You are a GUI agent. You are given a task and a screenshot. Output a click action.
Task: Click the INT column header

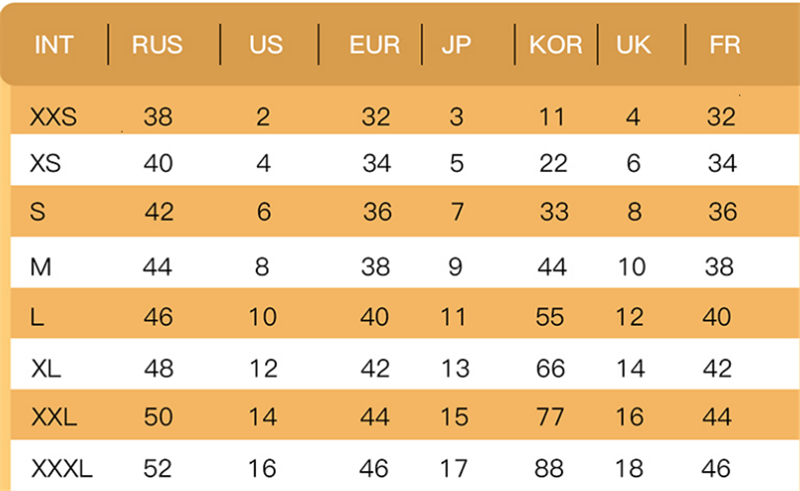tap(54, 45)
